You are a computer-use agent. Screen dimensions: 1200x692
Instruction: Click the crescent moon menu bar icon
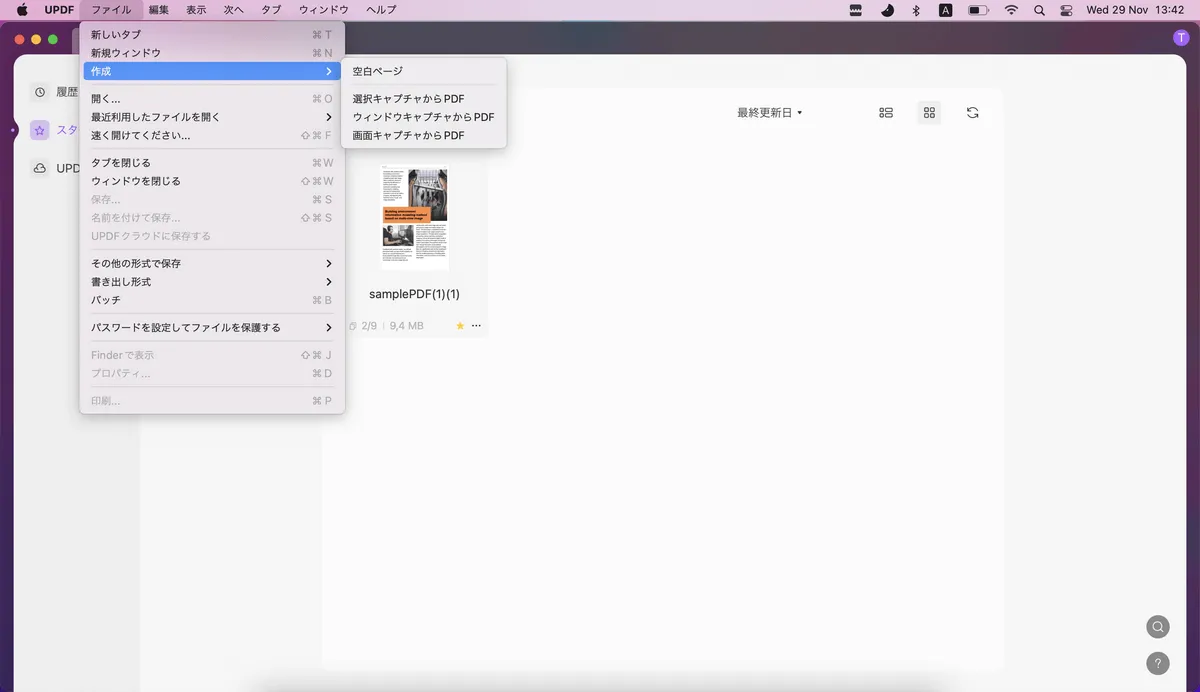click(x=887, y=10)
